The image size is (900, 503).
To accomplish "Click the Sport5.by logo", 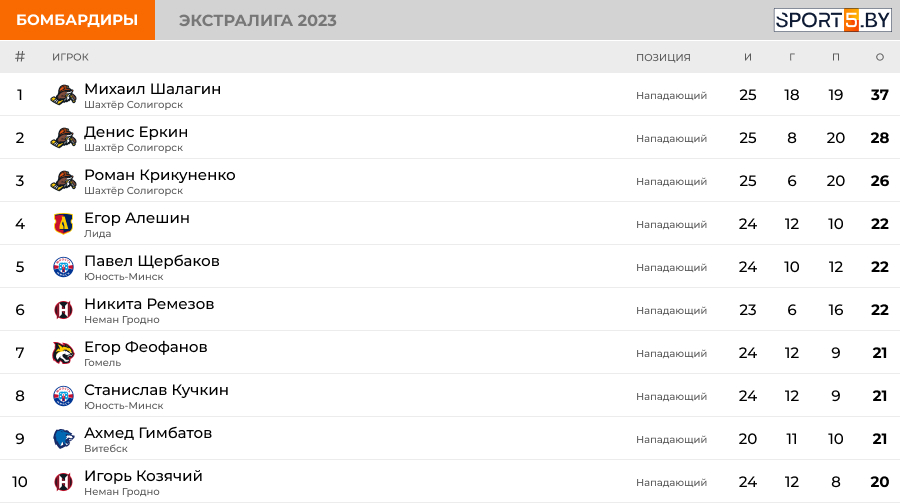I will pos(832,20).
